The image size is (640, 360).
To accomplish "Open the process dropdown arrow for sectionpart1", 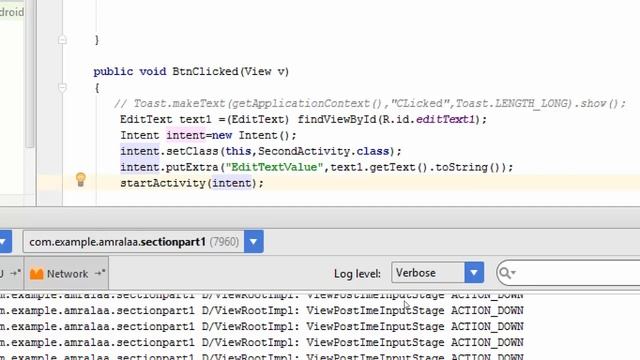I will tap(253, 242).
